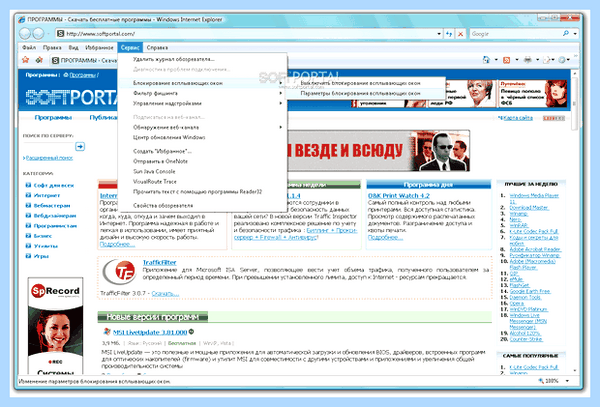Click the site search arrow button
Screen dimensions: 600x407
pyautogui.click(x=80, y=147)
